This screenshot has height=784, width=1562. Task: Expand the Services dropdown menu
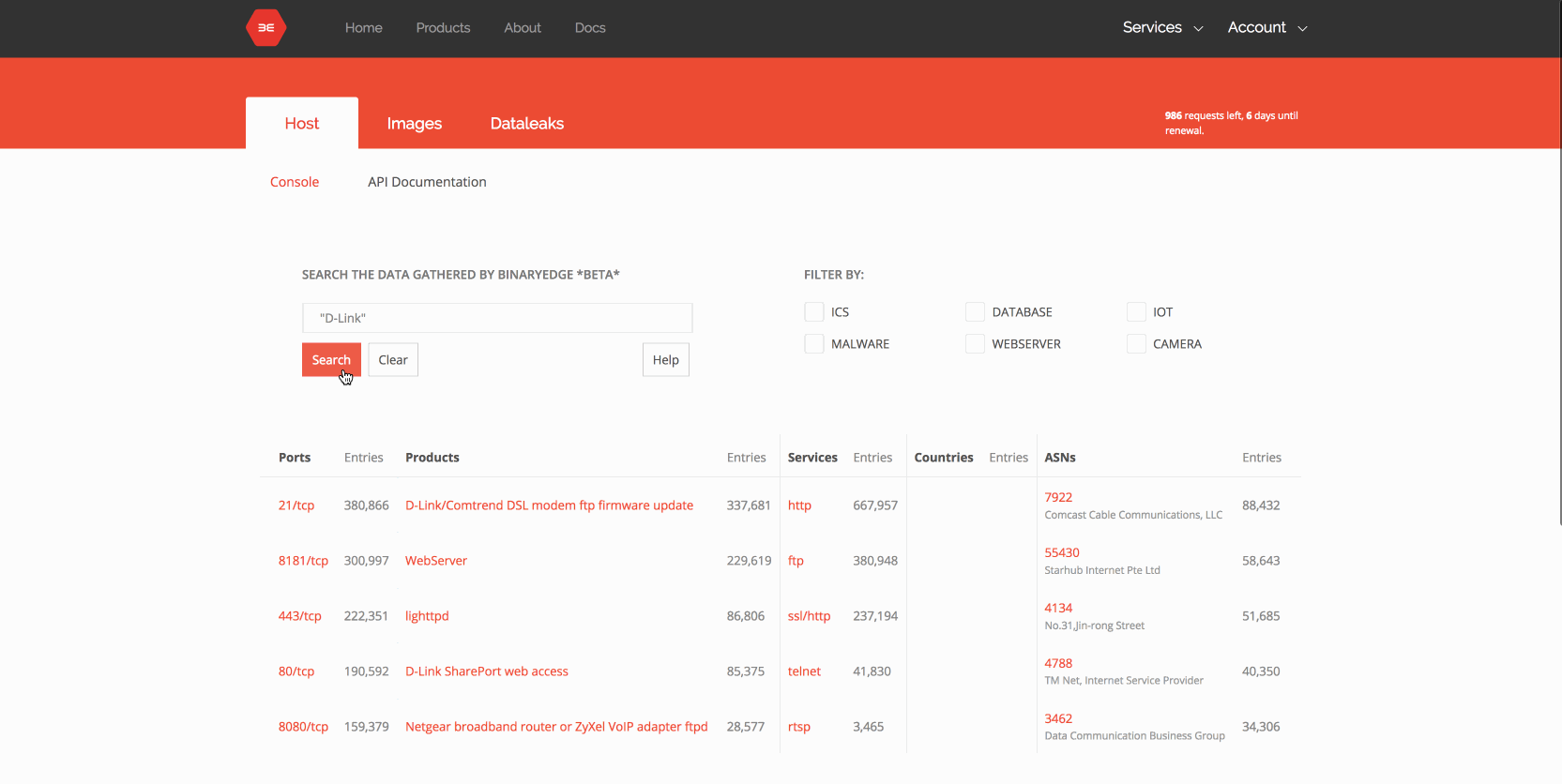point(1162,28)
